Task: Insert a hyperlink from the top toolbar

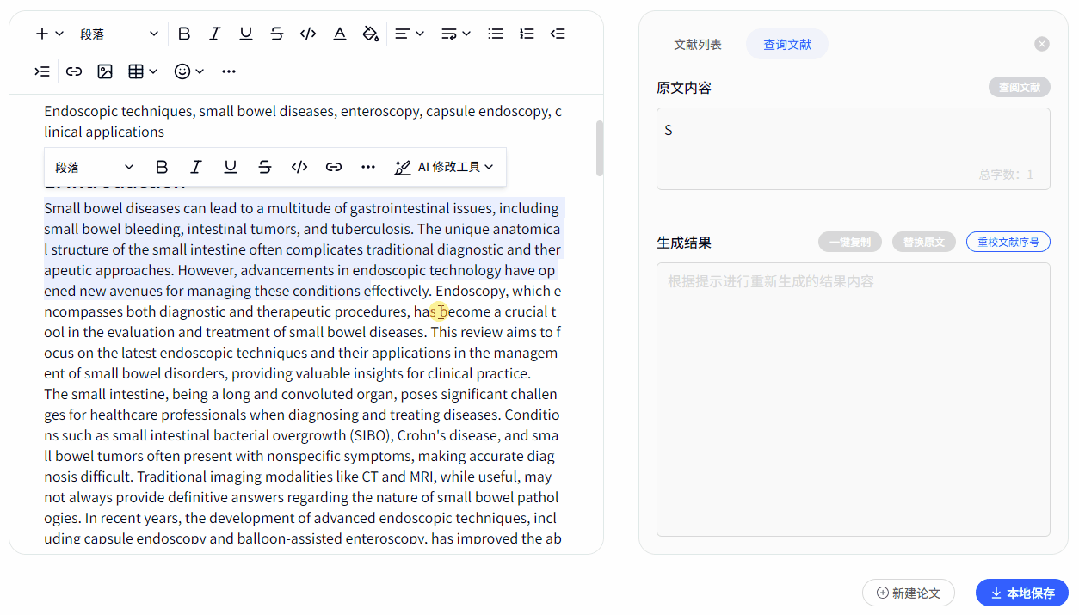Action: pos(74,72)
